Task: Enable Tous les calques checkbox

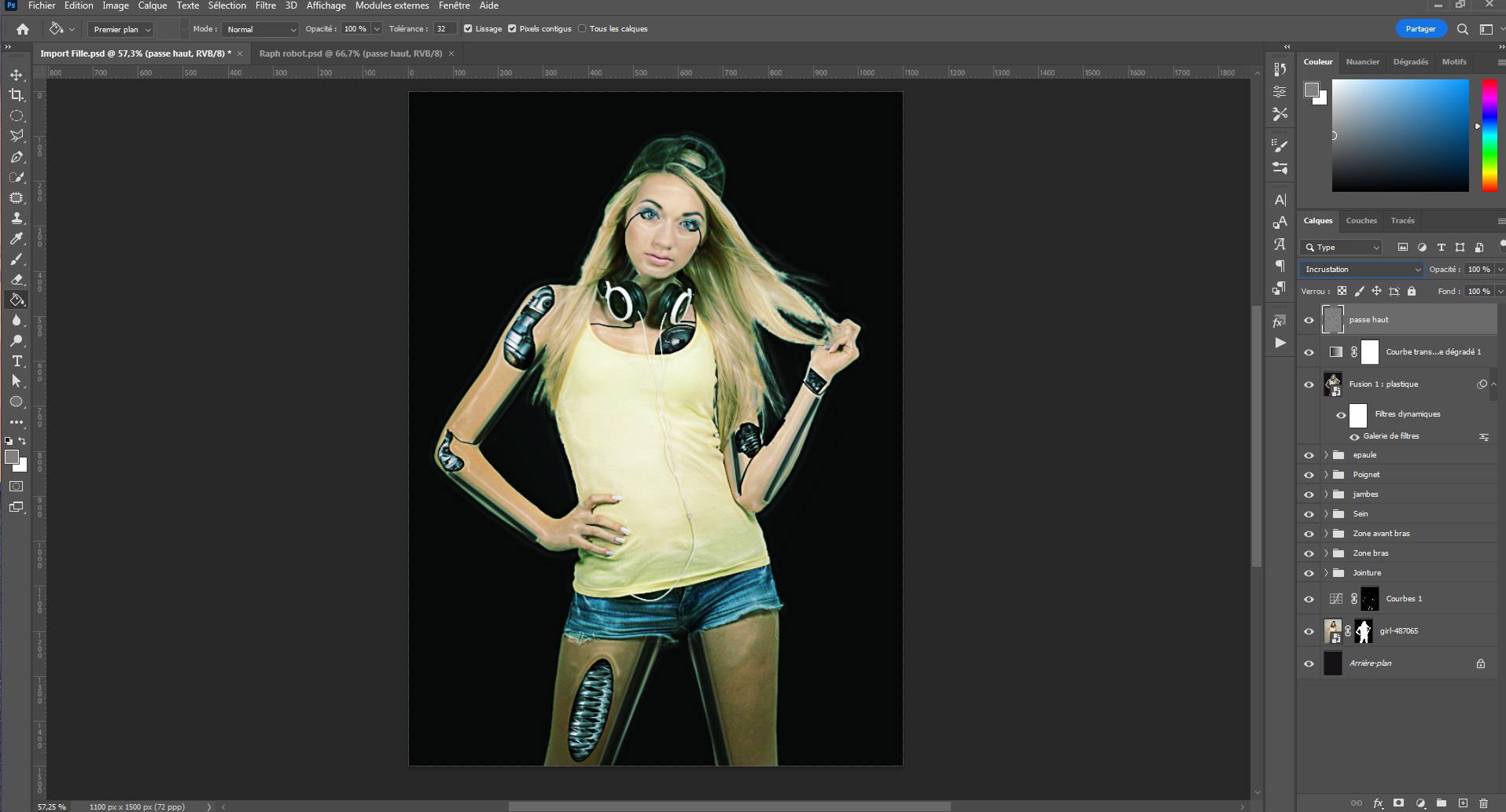Action: (x=582, y=29)
